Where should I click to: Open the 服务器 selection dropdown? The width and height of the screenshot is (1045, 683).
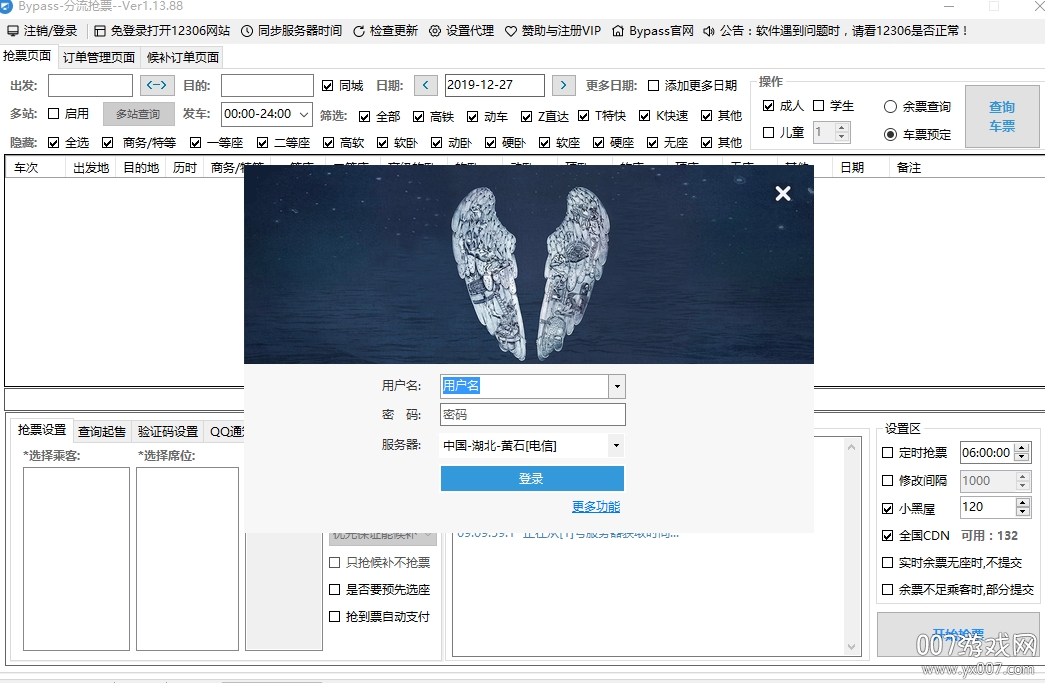click(616, 446)
